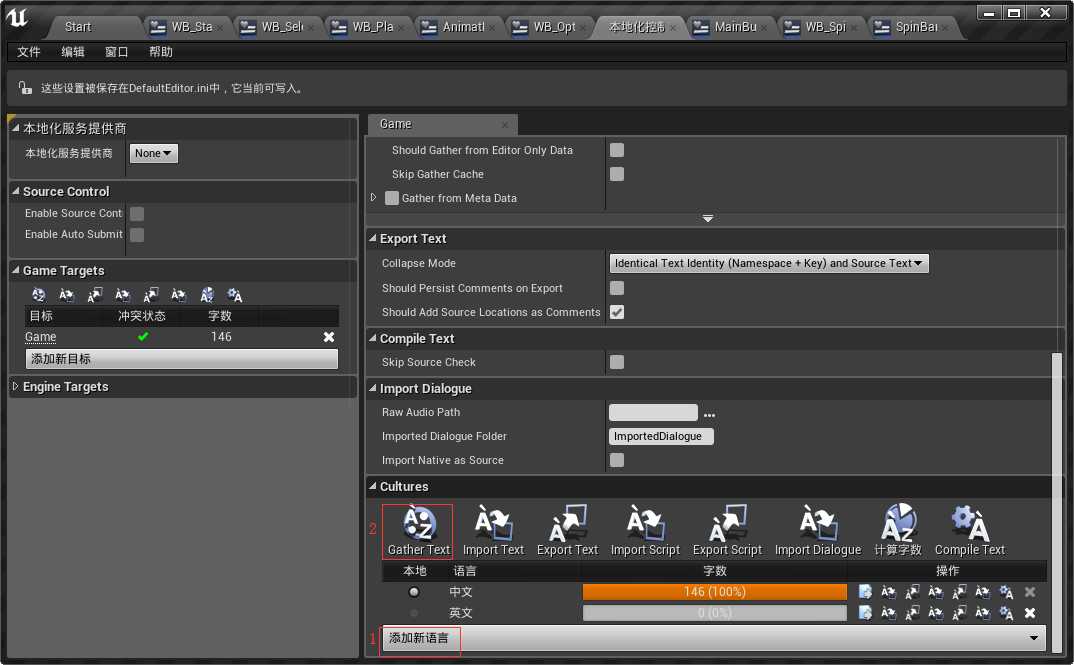Click the compile text gear icon in 中文 row
Image resolution: width=1074 pixels, height=665 pixels.
click(1006, 592)
